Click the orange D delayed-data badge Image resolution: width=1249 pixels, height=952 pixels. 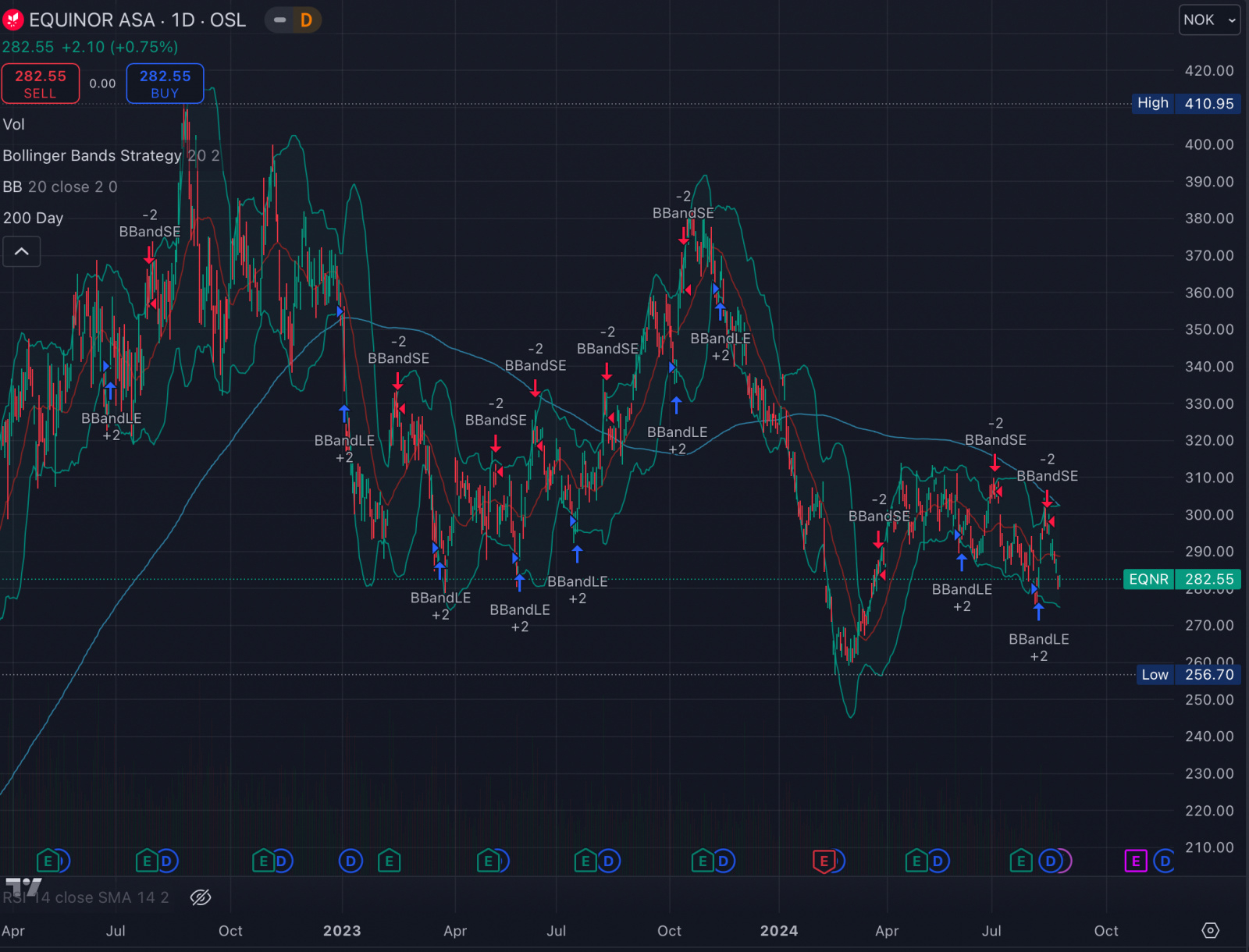point(306,20)
